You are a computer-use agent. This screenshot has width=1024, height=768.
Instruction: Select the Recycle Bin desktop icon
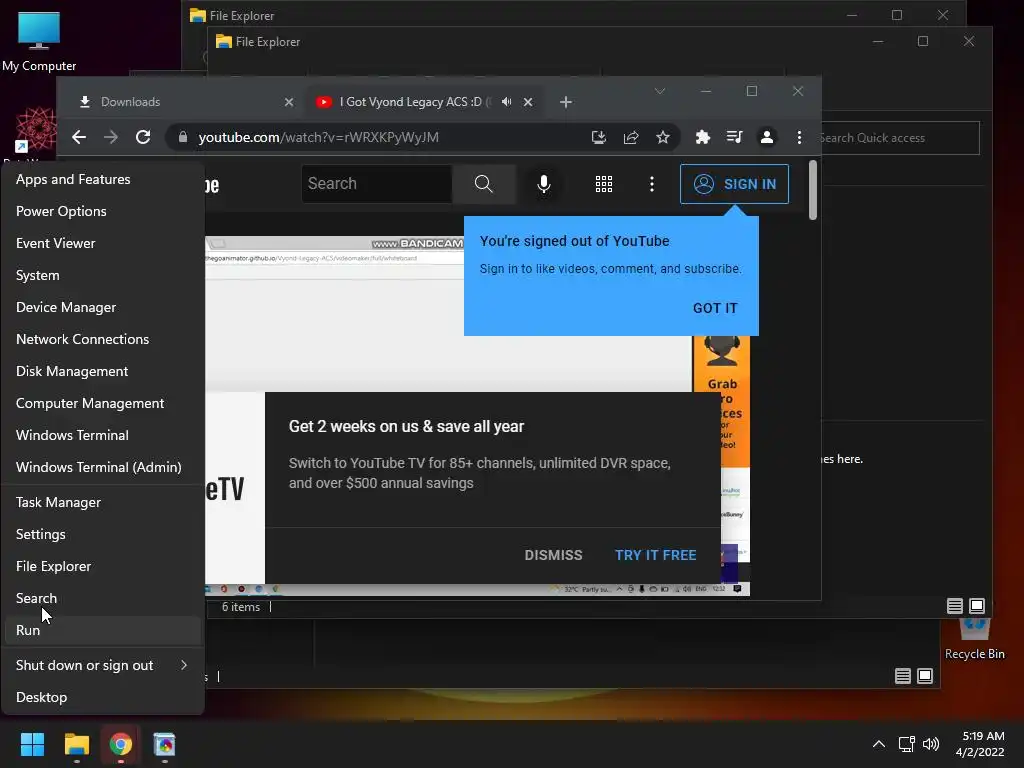[974, 640]
